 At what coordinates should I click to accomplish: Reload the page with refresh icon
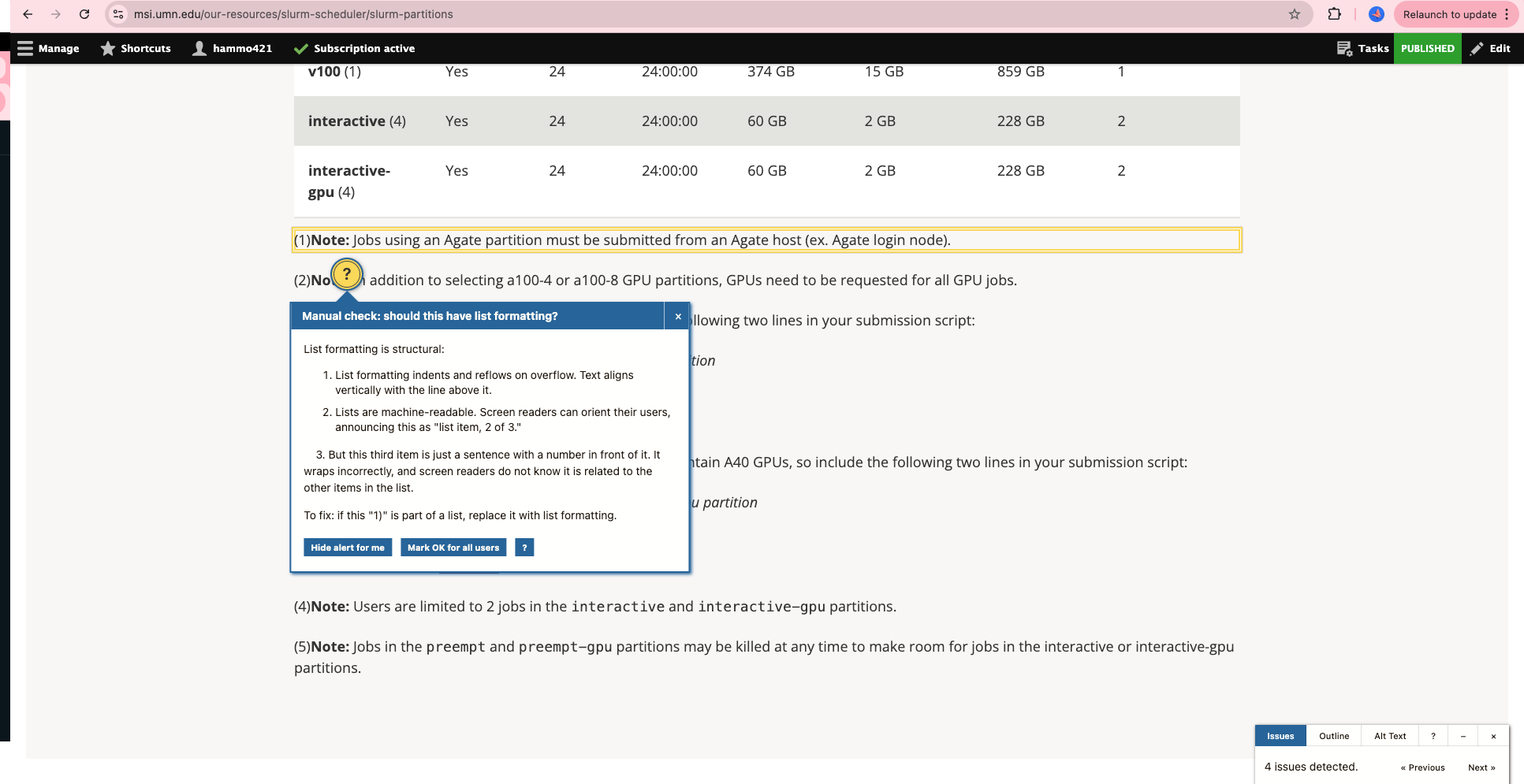coord(84,14)
